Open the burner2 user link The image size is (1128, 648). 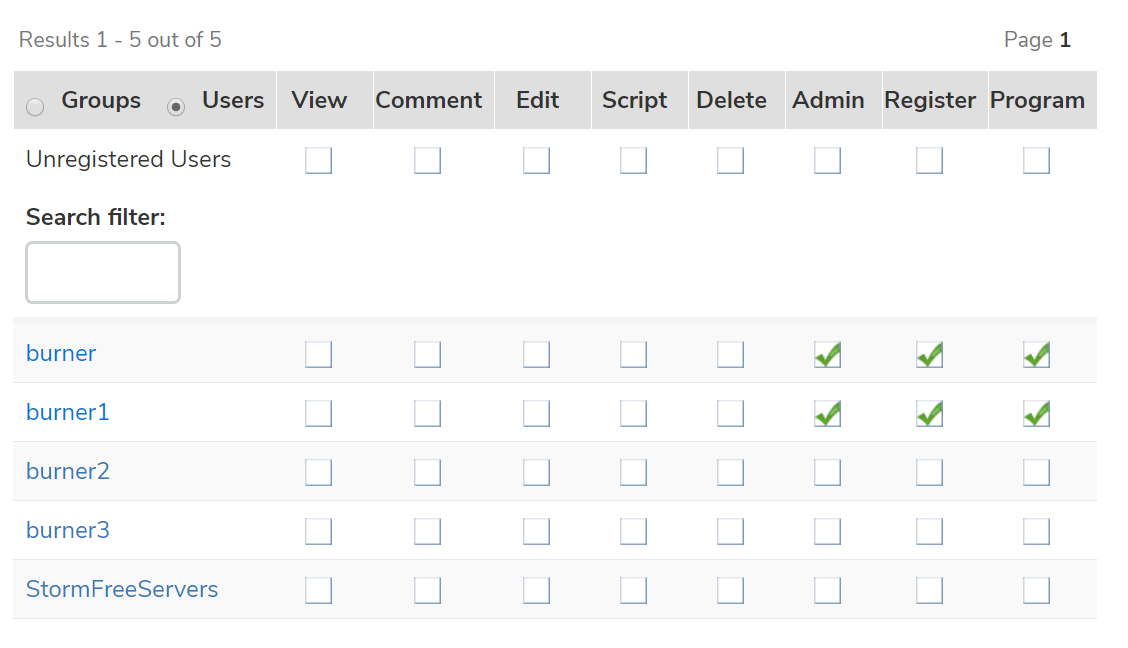(67, 471)
